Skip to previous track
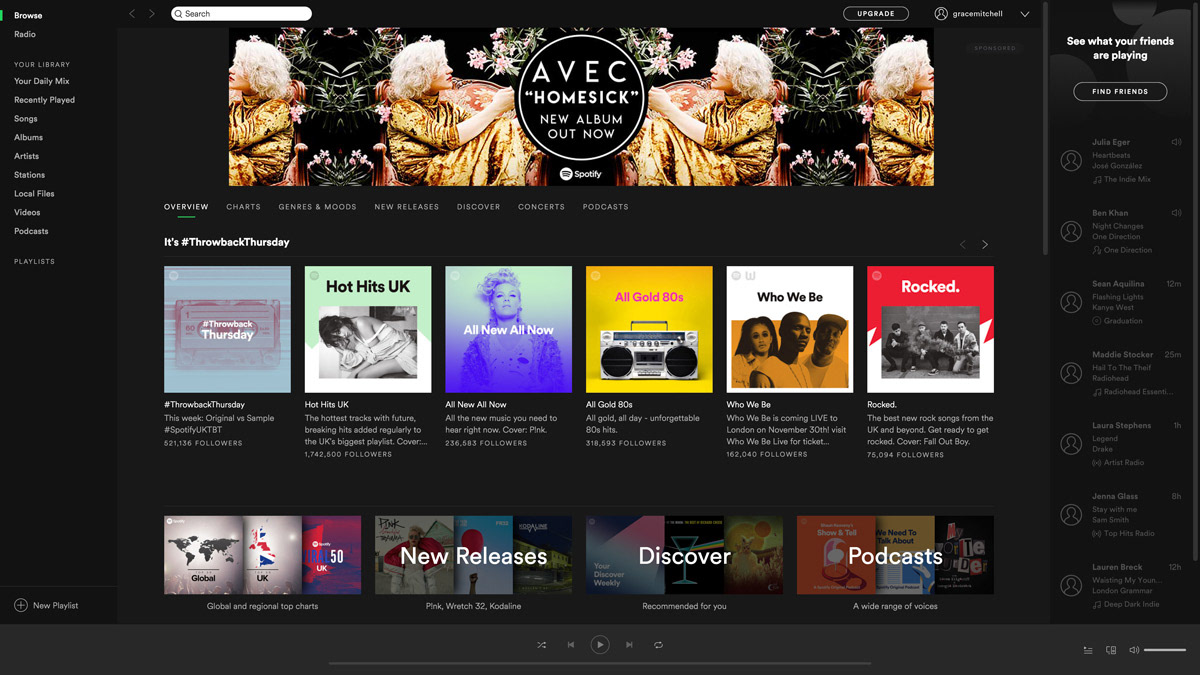The height and width of the screenshot is (675, 1200). pos(571,645)
